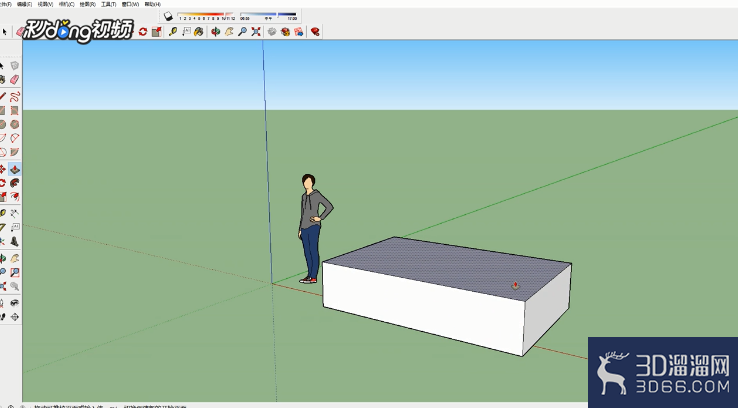Select the Dimension tool in side toolbar

pos(15,214)
